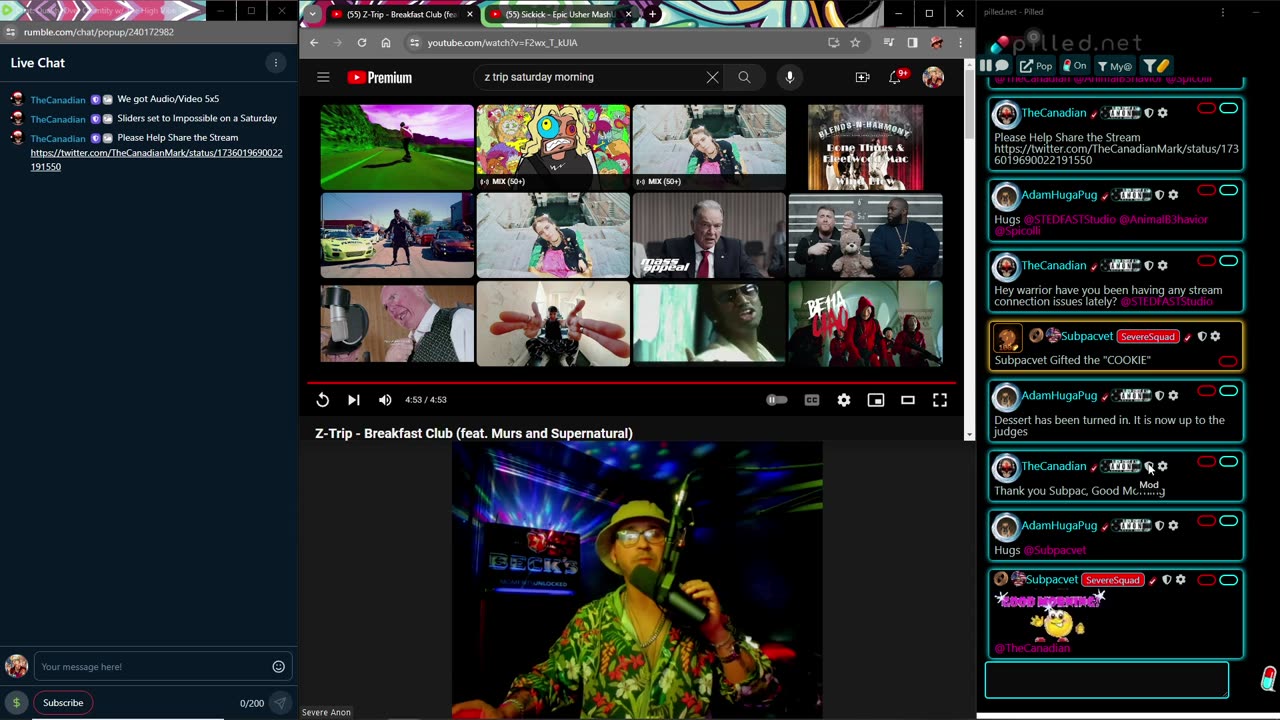Image resolution: width=1280 pixels, height=720 pixels.
Task: Send the Rumble chat message
Action: (280, 703)
